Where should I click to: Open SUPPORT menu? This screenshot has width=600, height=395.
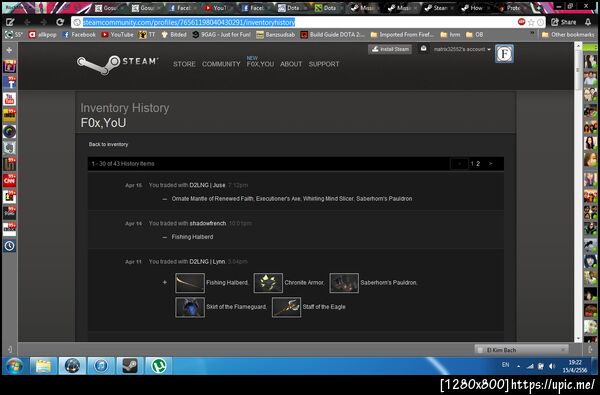324,64
